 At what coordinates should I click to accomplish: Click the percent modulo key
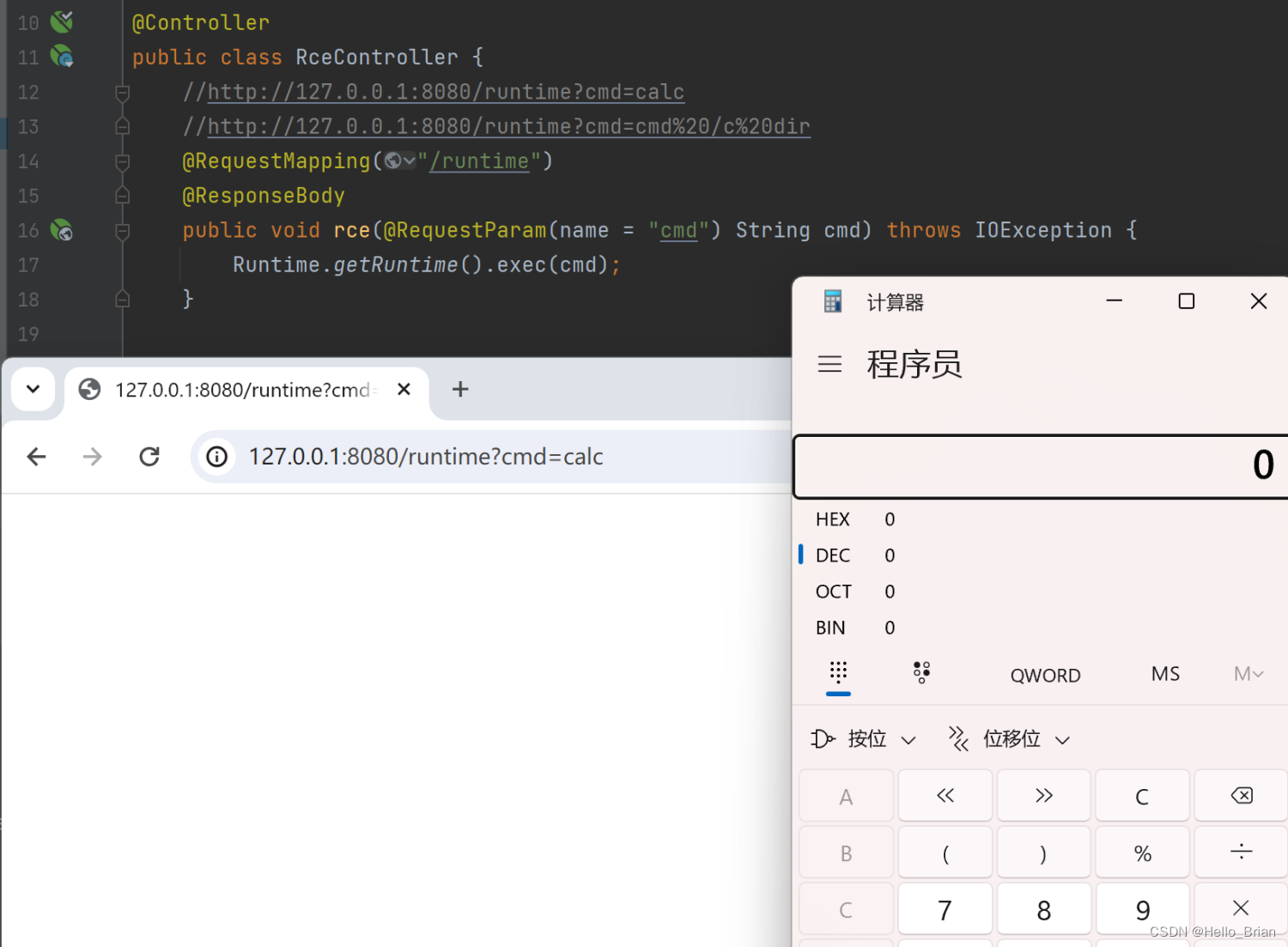[1143, 853]
